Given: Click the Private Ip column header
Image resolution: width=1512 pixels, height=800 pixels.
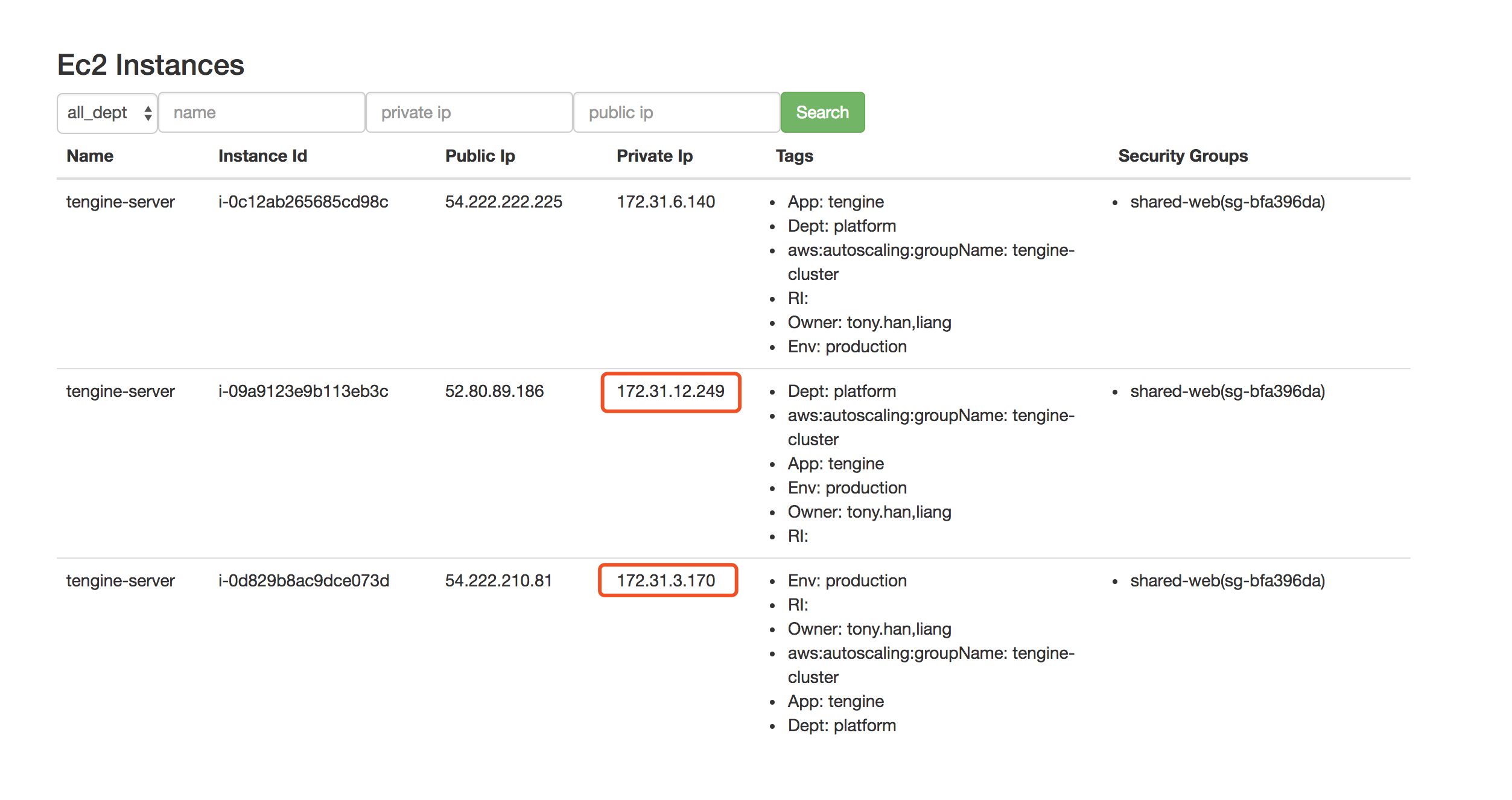Looking at the screenshot, I should tap(654, 156).
